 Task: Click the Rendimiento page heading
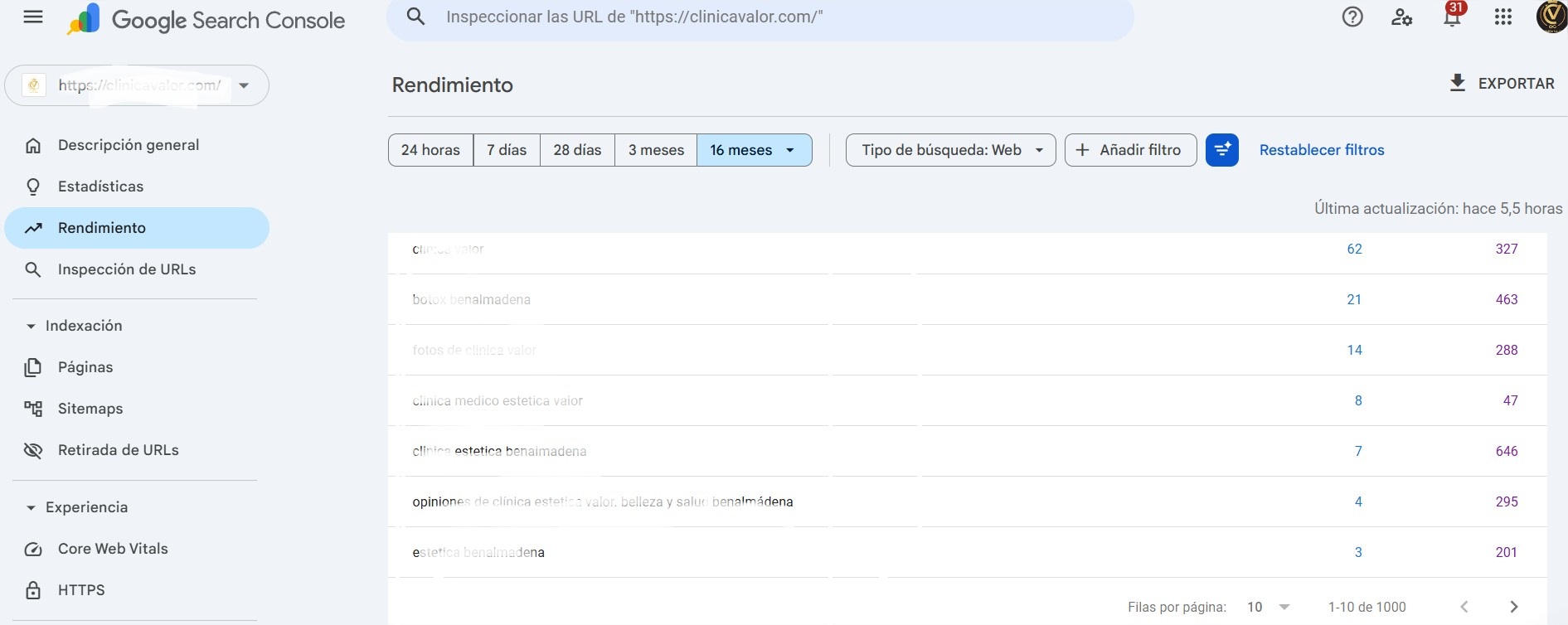click(452, 85)
